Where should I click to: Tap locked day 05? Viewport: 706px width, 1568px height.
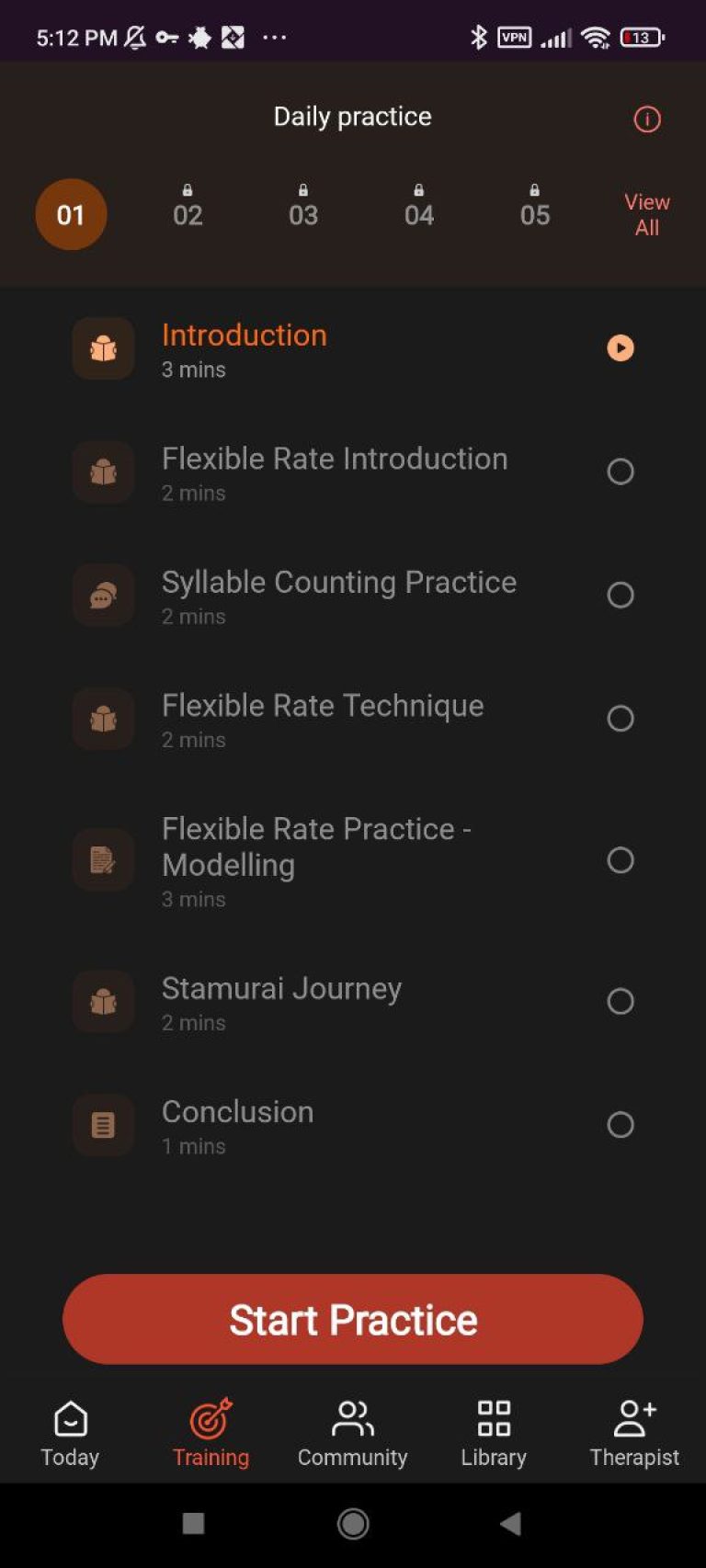pos(535,208)
